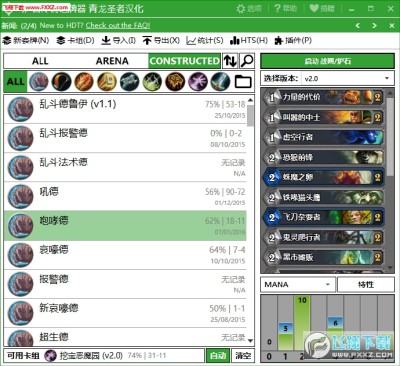
Task: Select deck 超生德
Action: tap(125, 337)
